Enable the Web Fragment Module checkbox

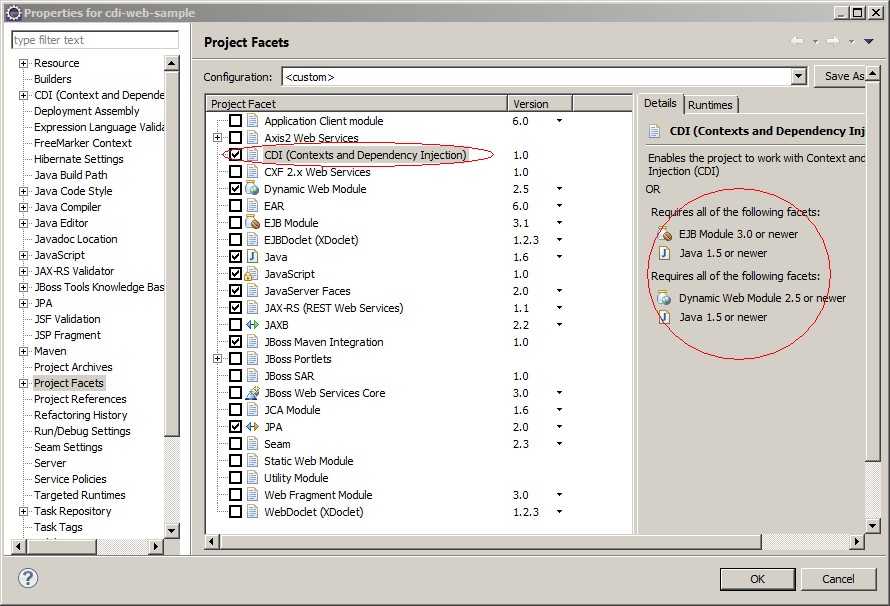click(236, 495)
